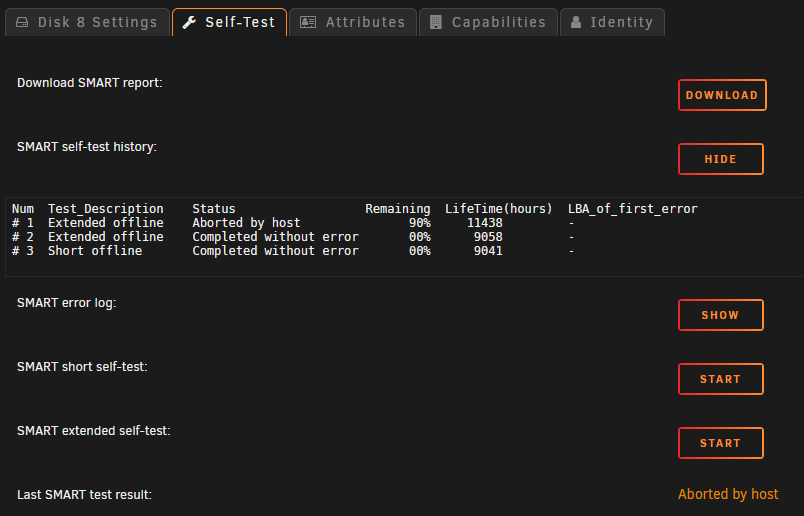Image resolution: width=804 pixels, height=516 pixels.
Task: Click the user icon on Identity tab
Action: tap(576, 23)
